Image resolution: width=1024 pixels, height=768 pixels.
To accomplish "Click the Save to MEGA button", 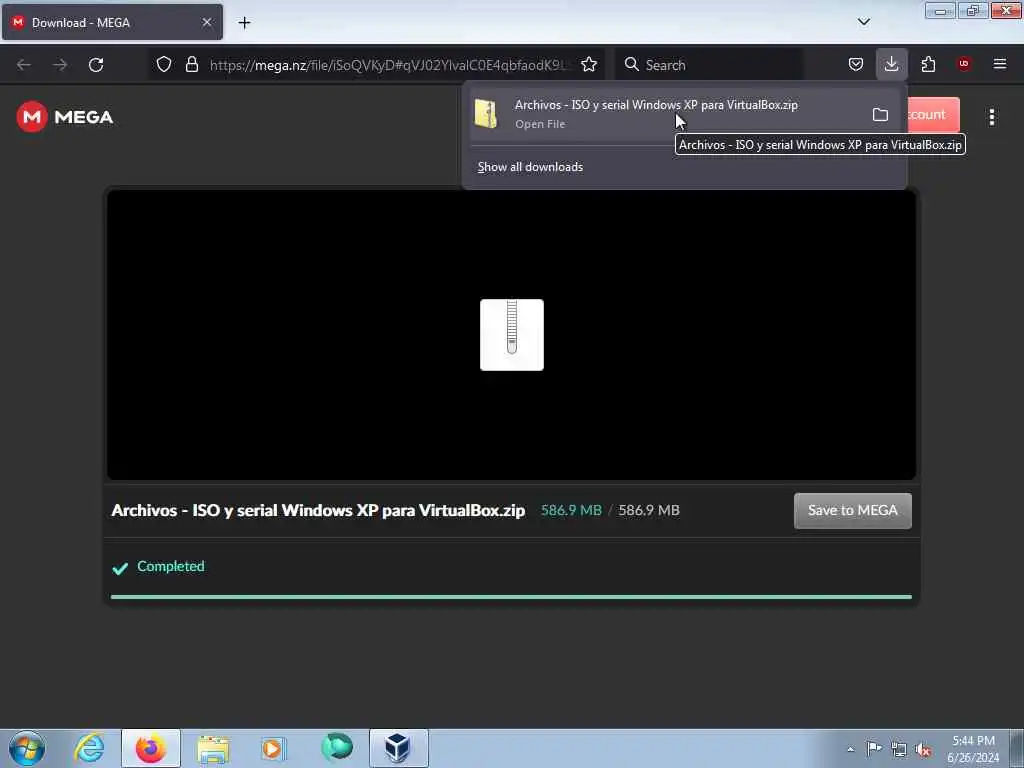I will pyautogui.click(x=853, y=511).
